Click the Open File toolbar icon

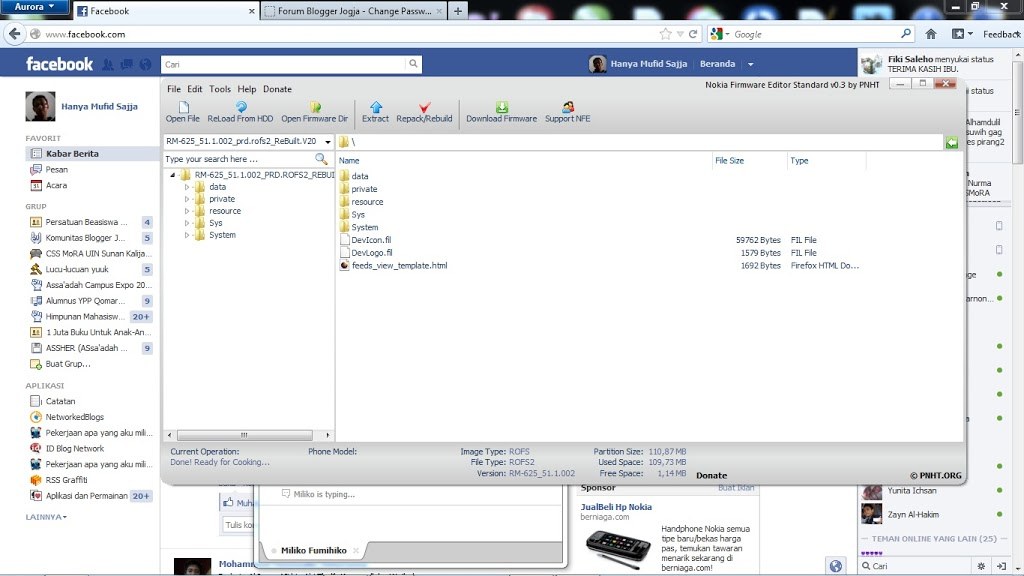click(183, 108)
